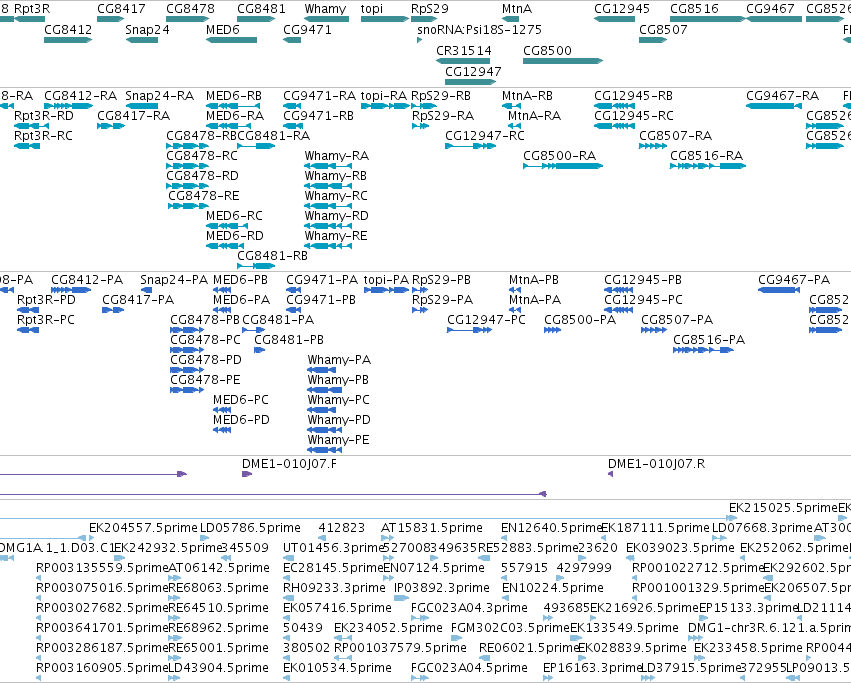The image size is (851, 683).
Task: Select the RE68063.5prime label
Action: tap(219, 587)
